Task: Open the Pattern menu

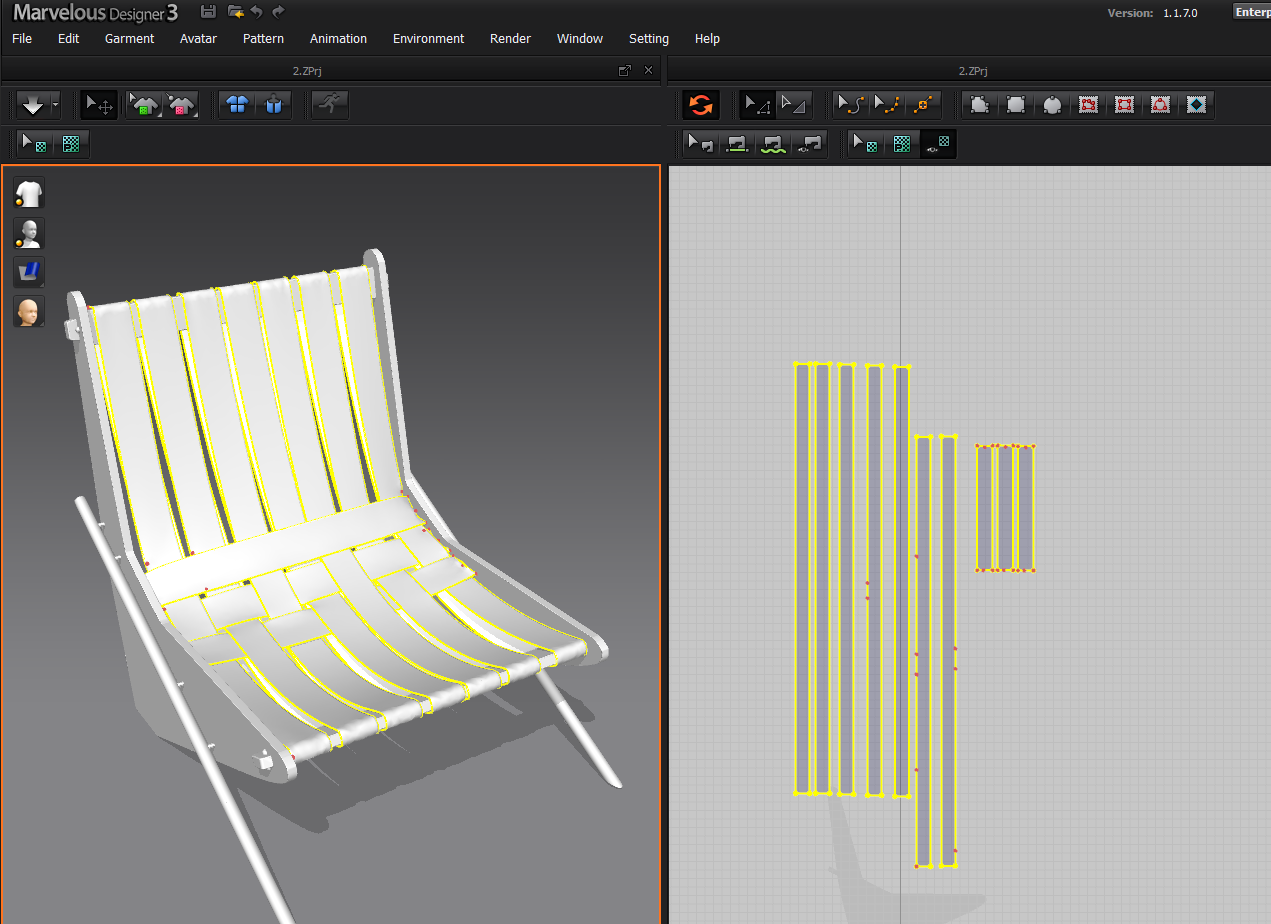Action: 263,38
